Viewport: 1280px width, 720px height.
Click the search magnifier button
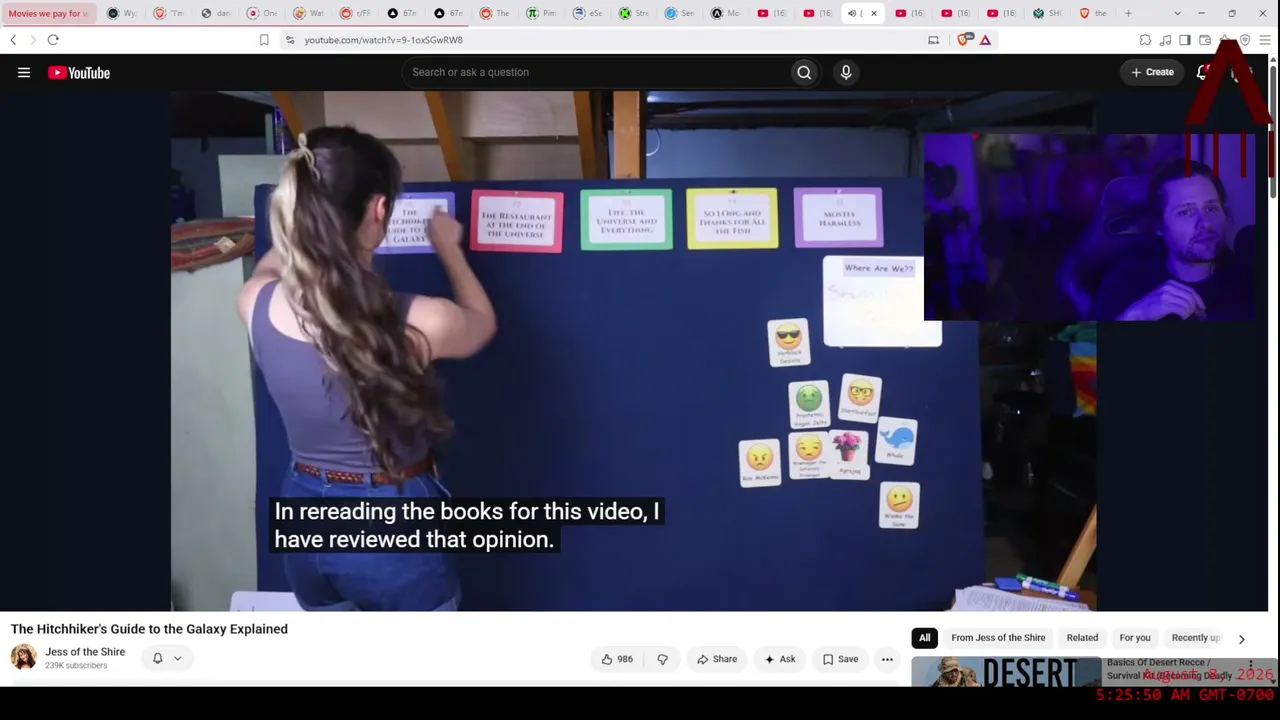tap(804, 72)
